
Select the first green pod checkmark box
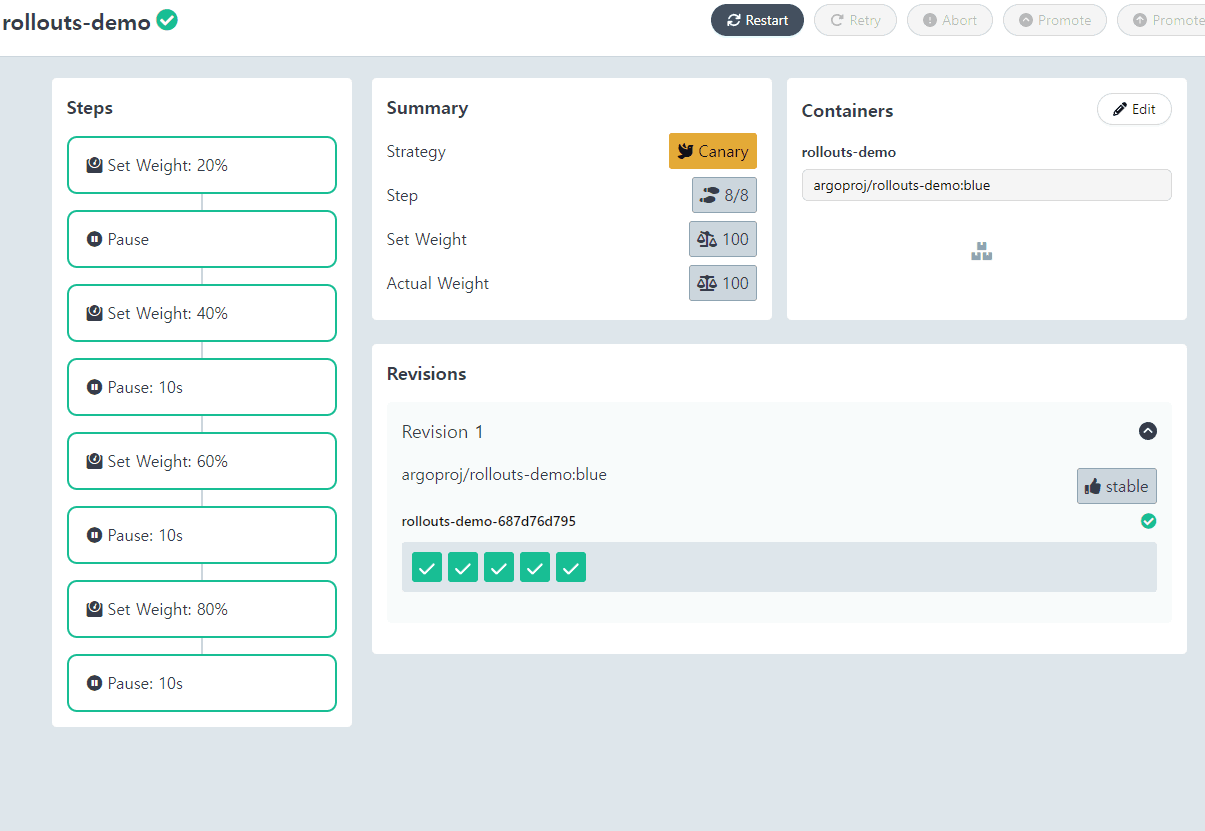point(427,567)
